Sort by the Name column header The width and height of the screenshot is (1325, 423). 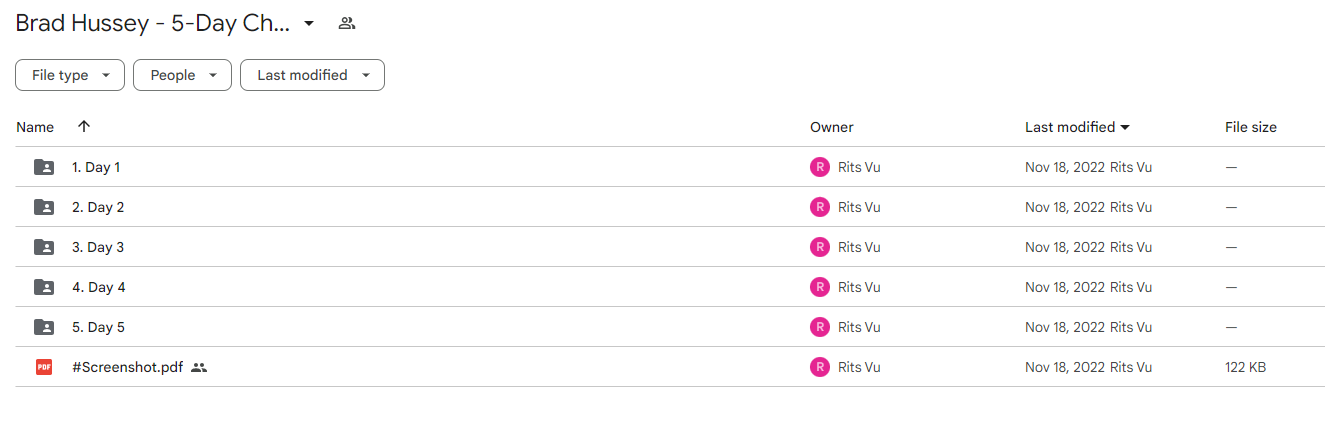[35, 127]
